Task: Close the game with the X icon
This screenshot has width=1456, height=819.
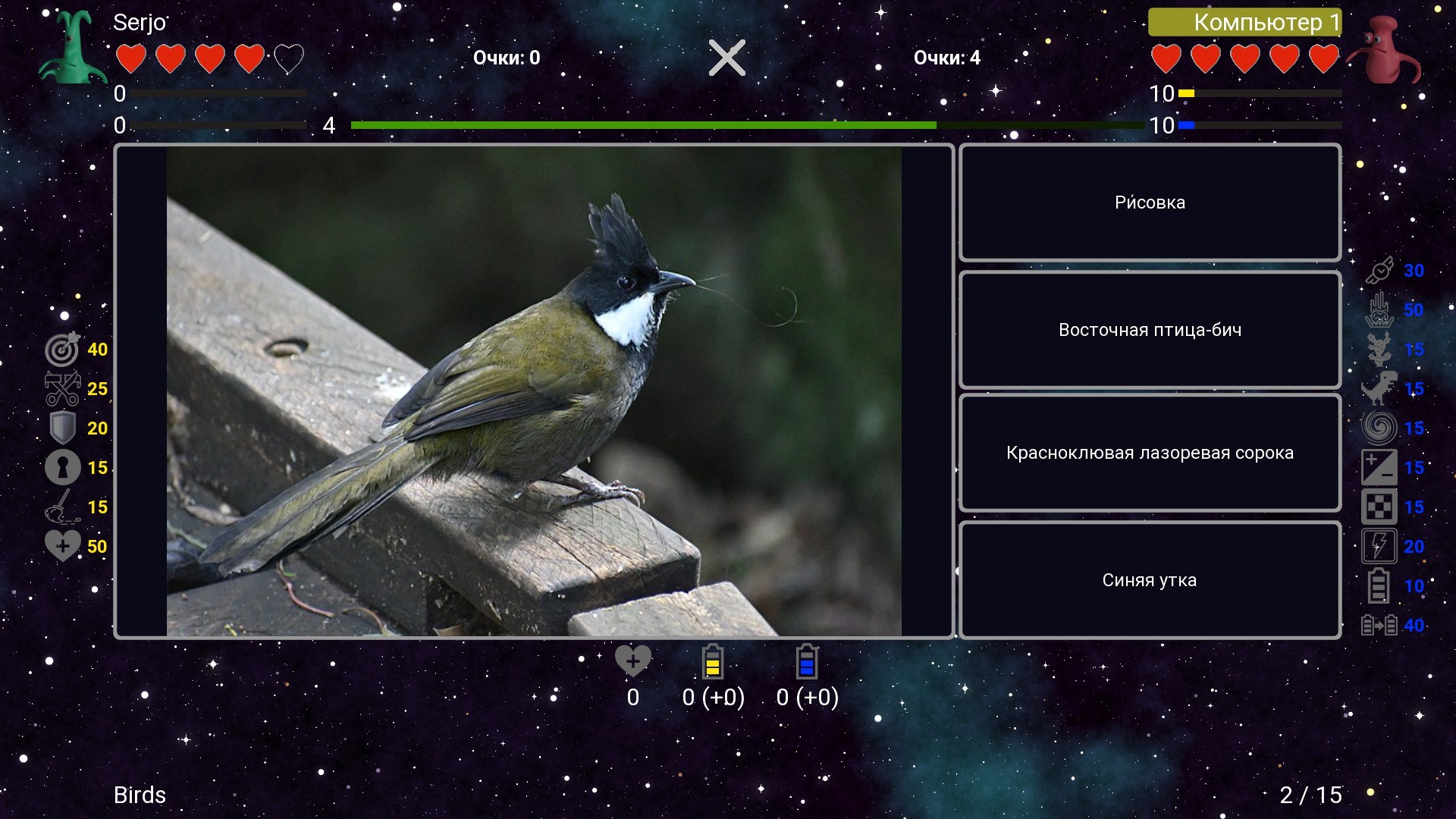Action: (x=726, y=58)
